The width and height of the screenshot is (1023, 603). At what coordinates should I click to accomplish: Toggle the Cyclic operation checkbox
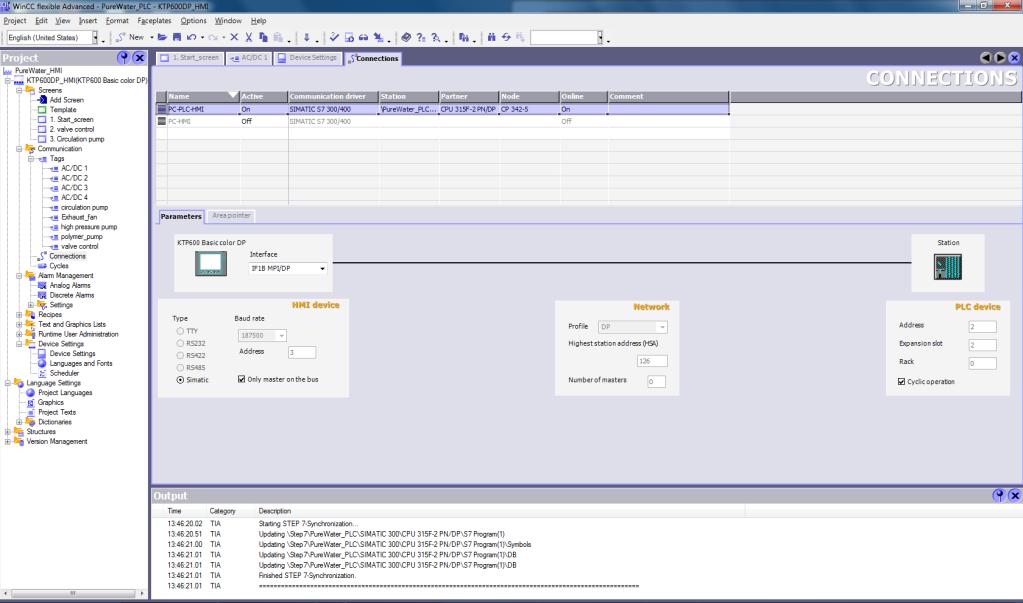click(902, 382)
